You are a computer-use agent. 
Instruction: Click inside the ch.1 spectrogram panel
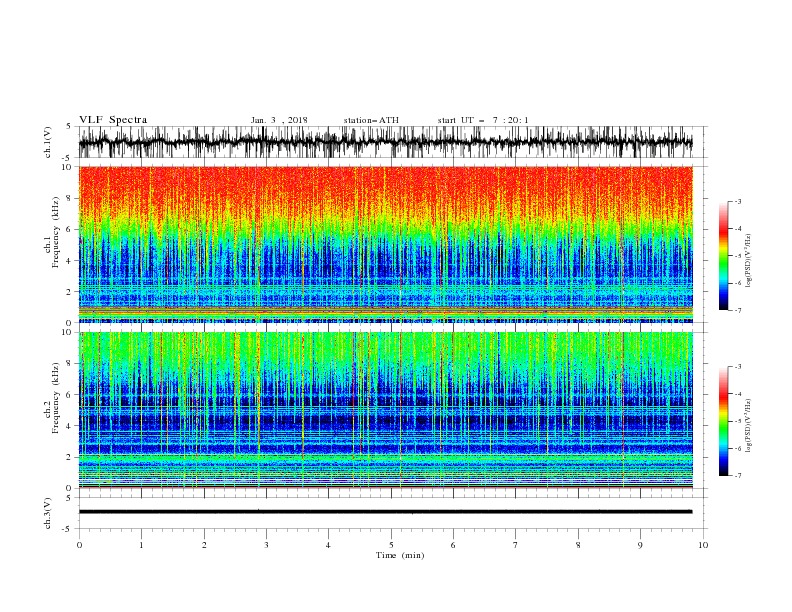click(x=385, y=244)
